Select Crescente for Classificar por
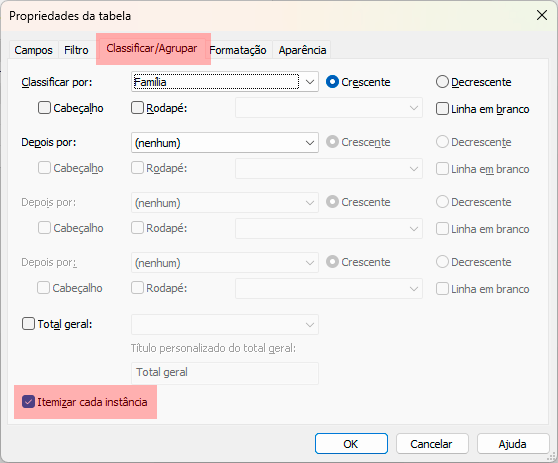 [358, 82]
